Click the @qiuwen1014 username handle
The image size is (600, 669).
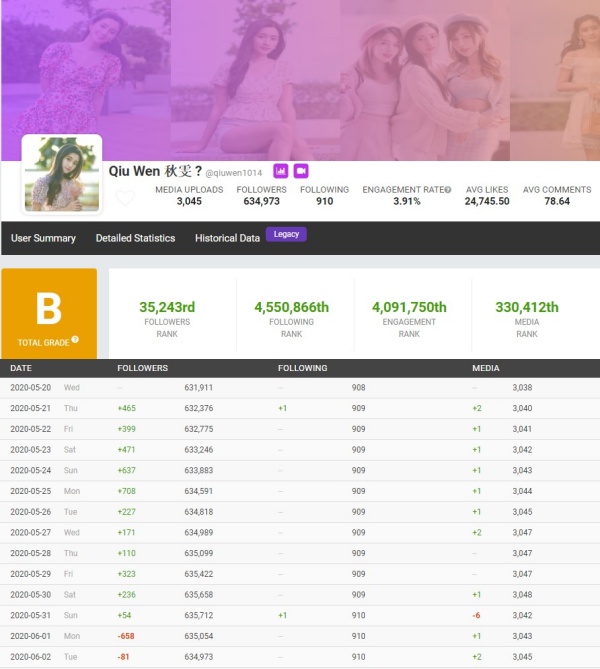point(234,173)
